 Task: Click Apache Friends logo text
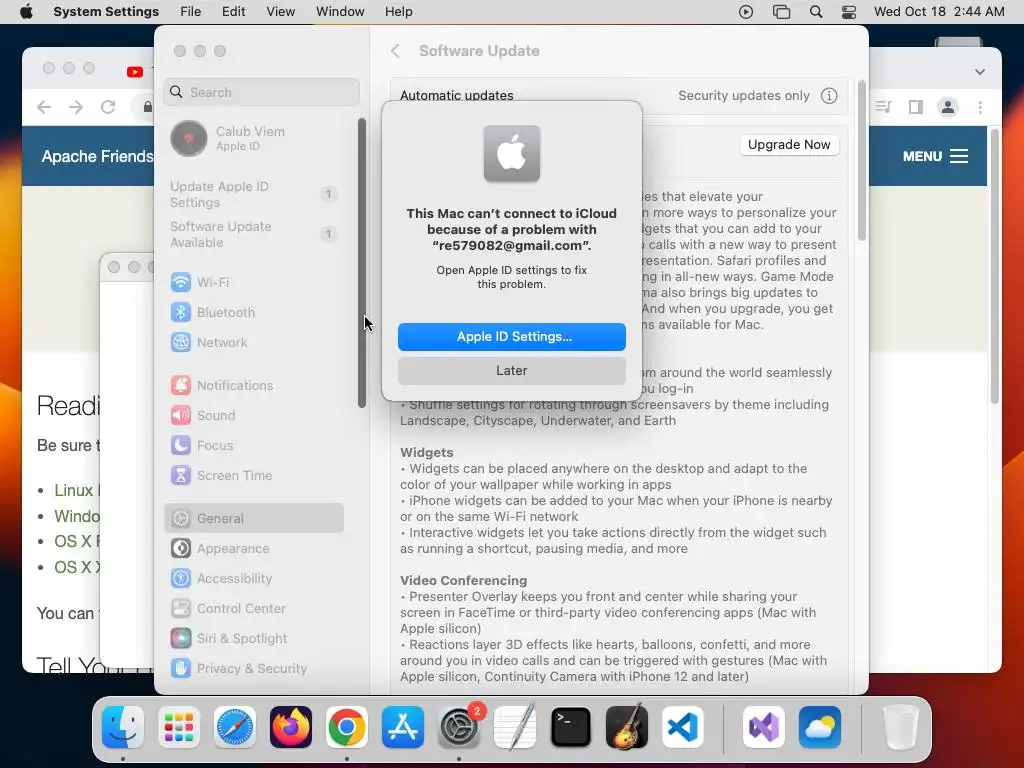97,157
